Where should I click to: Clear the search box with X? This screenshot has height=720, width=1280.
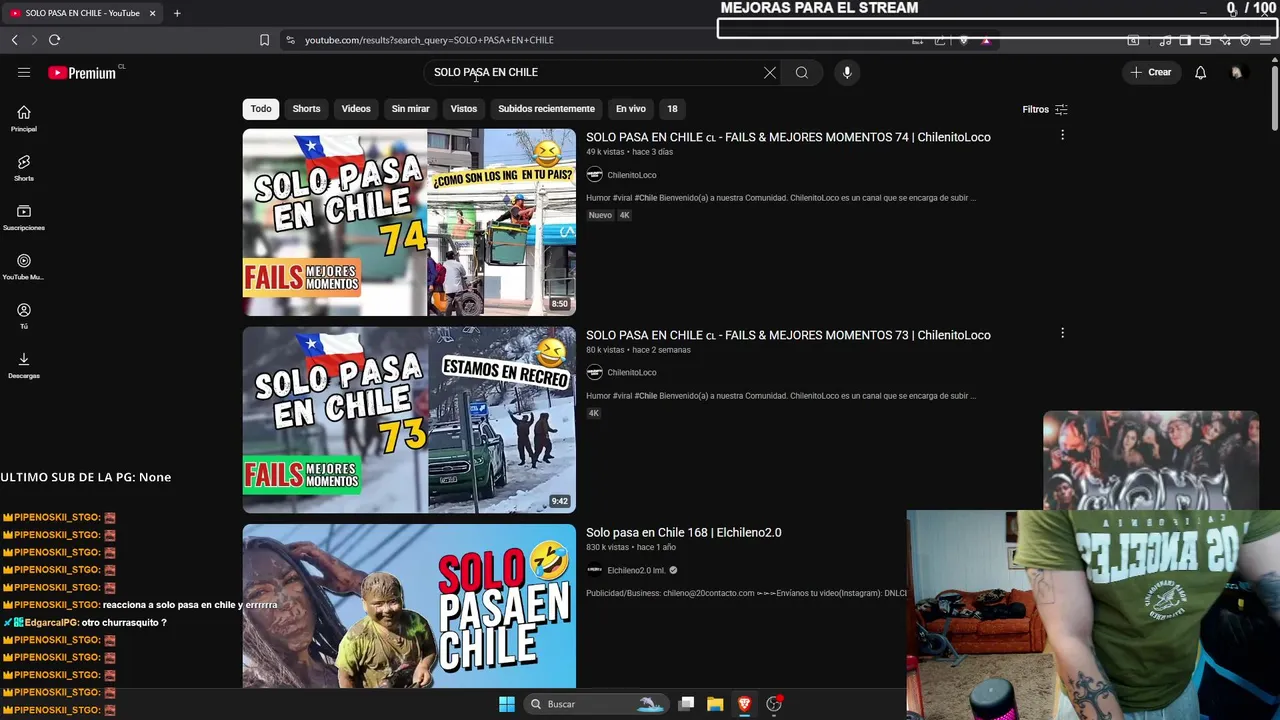pos(770,72)
